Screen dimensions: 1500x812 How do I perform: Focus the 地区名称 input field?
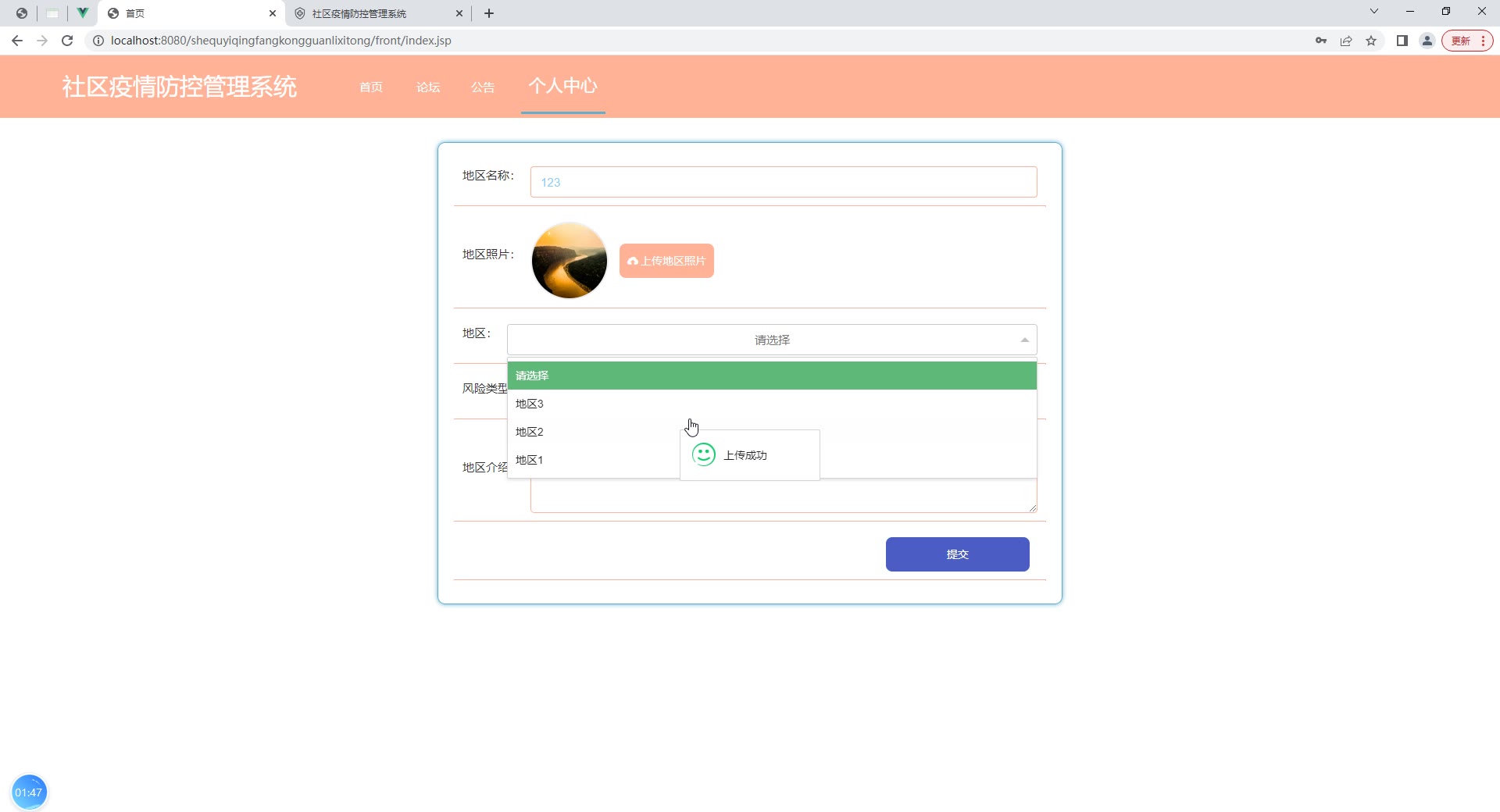click(784, 182)
